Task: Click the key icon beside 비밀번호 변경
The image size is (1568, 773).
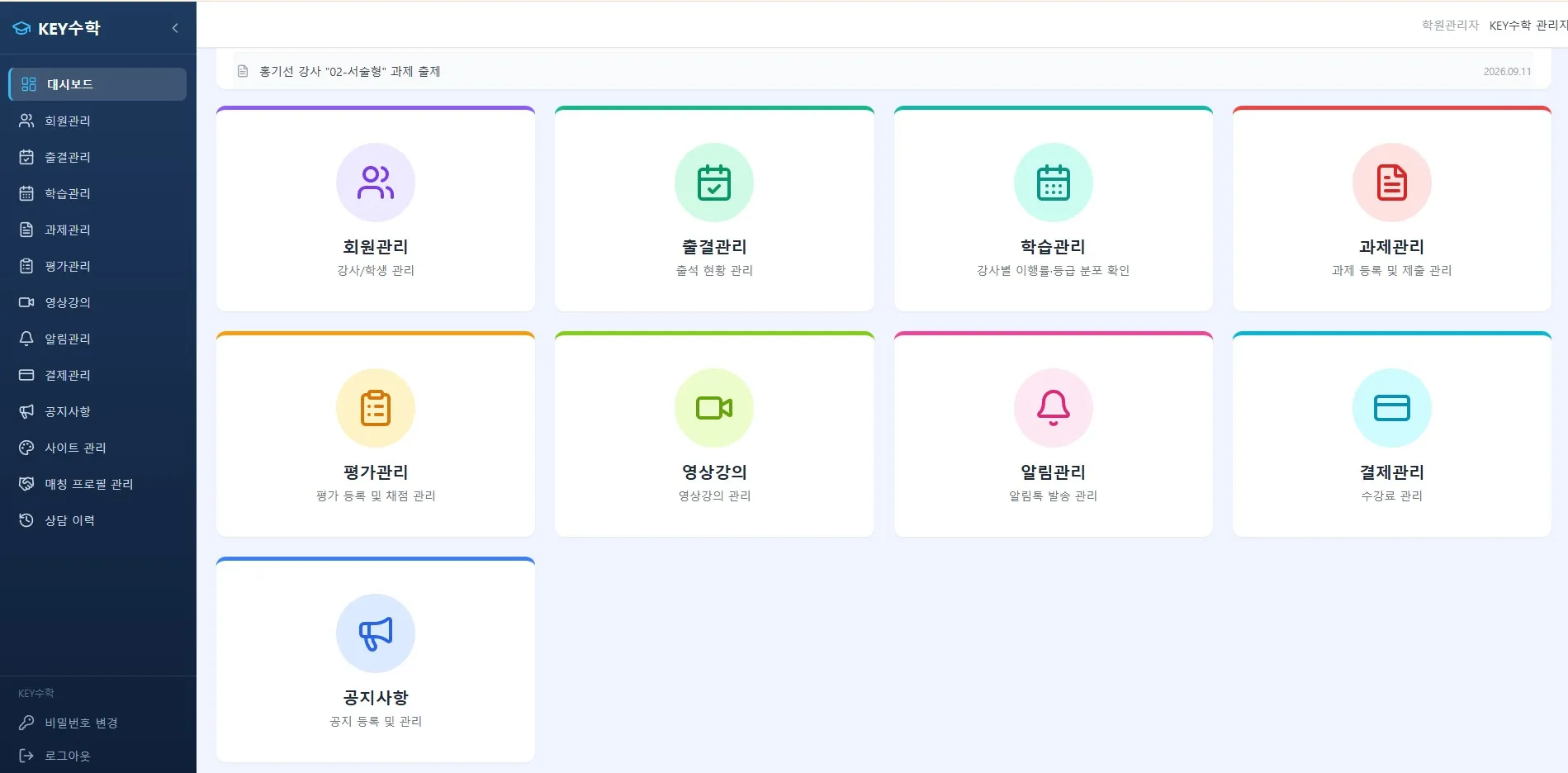Action: point(26,723)
